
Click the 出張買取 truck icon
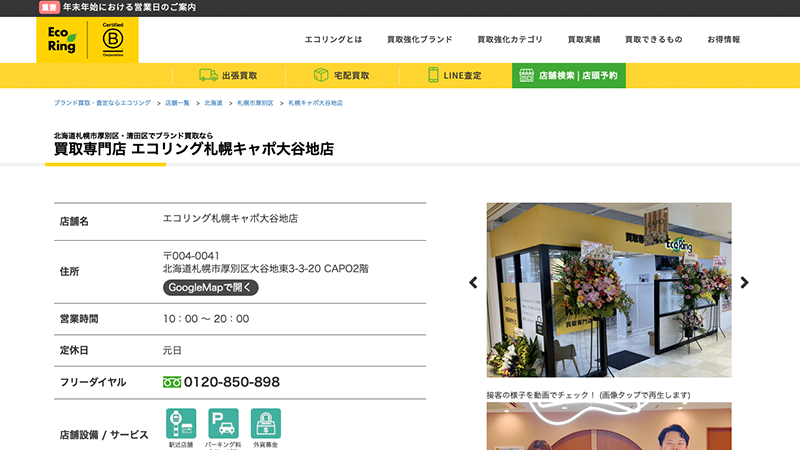point(208,75)
